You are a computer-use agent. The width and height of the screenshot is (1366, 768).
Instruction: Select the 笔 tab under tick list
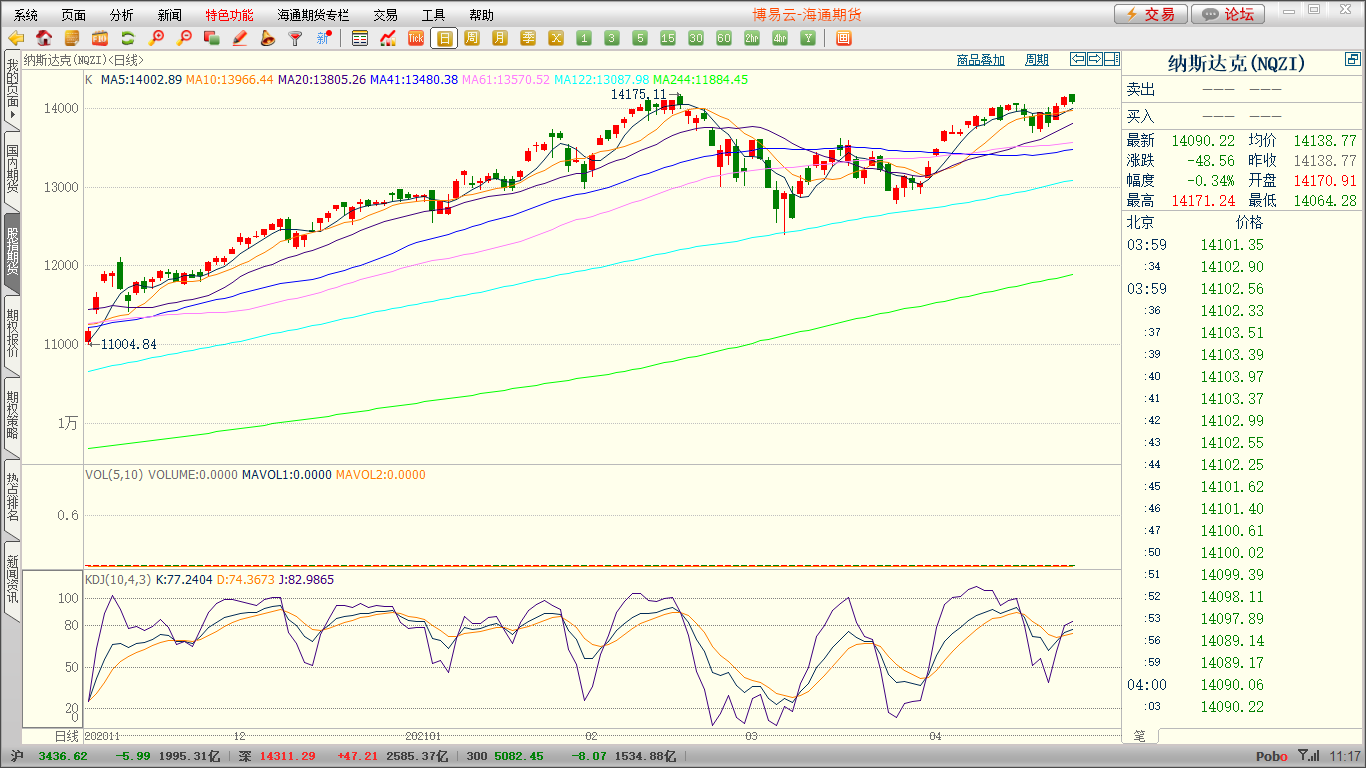[x=1140, y=736]
